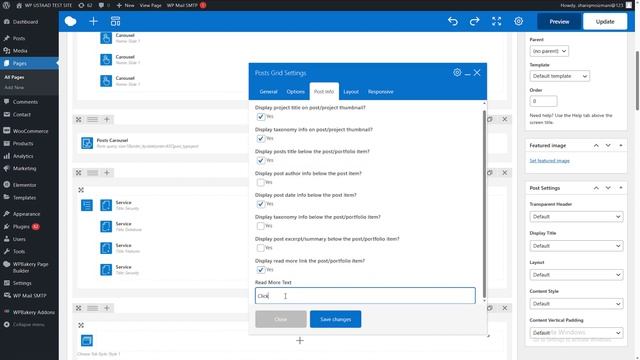The height and width of the screenshot is (360, 640).
Task: Open Layout dropdown in Post Settings
Action: 576,275
